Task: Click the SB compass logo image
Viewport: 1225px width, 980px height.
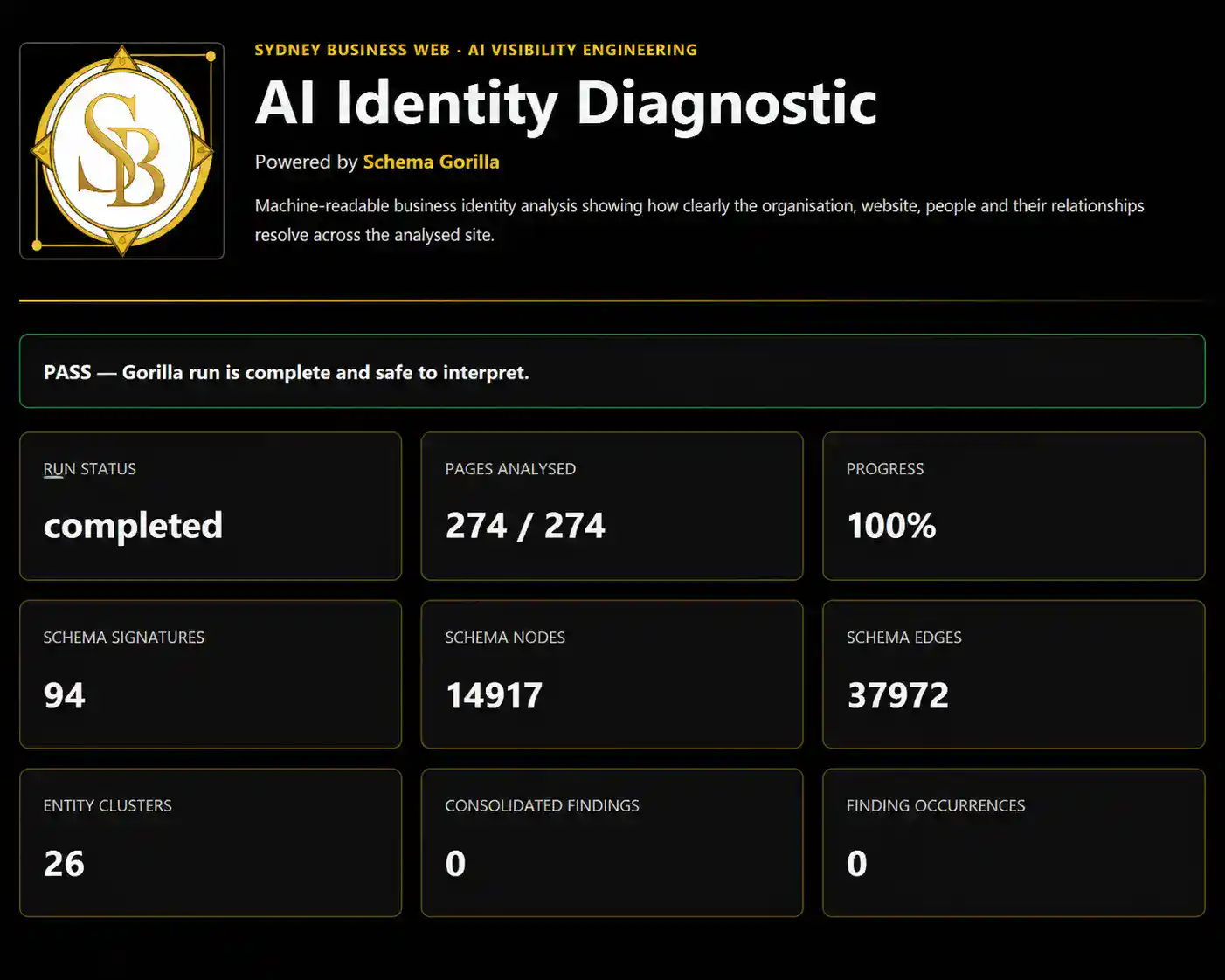Action: (x=122, y=151)
